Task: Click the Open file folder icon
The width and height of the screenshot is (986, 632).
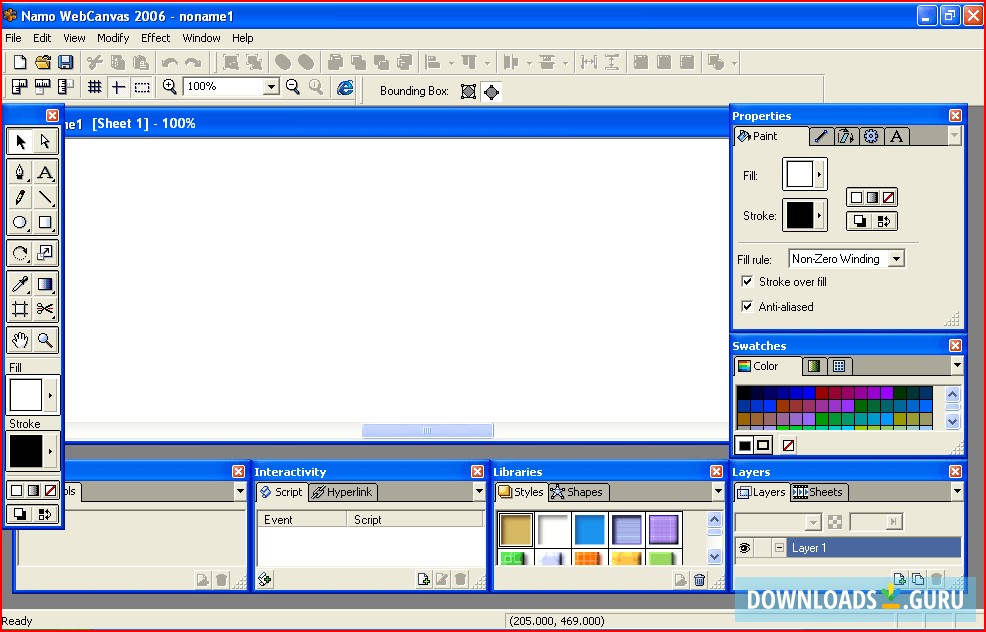Action: tap(42, 62)
